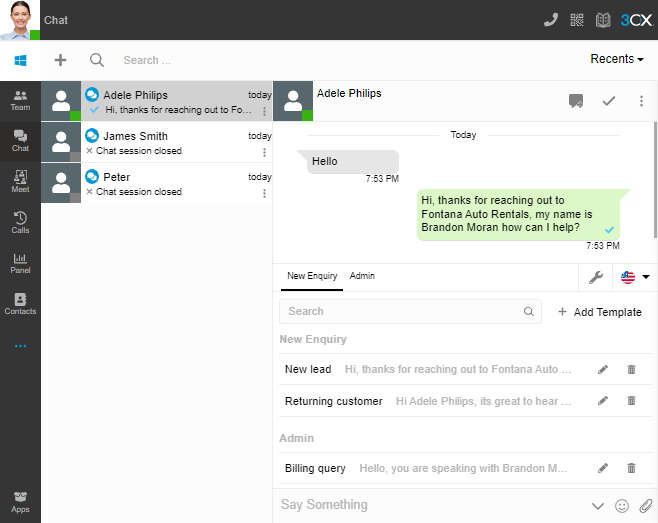Open Adele Philips row options menu
This screenshot has width=658, height=523.
tap(264, 111)
